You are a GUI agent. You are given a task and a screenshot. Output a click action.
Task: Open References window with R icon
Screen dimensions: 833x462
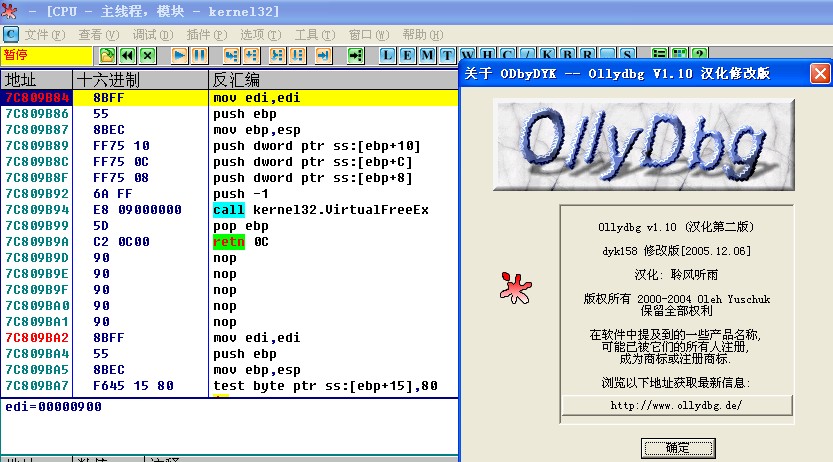pyautogui.click(x=586, y=54)
